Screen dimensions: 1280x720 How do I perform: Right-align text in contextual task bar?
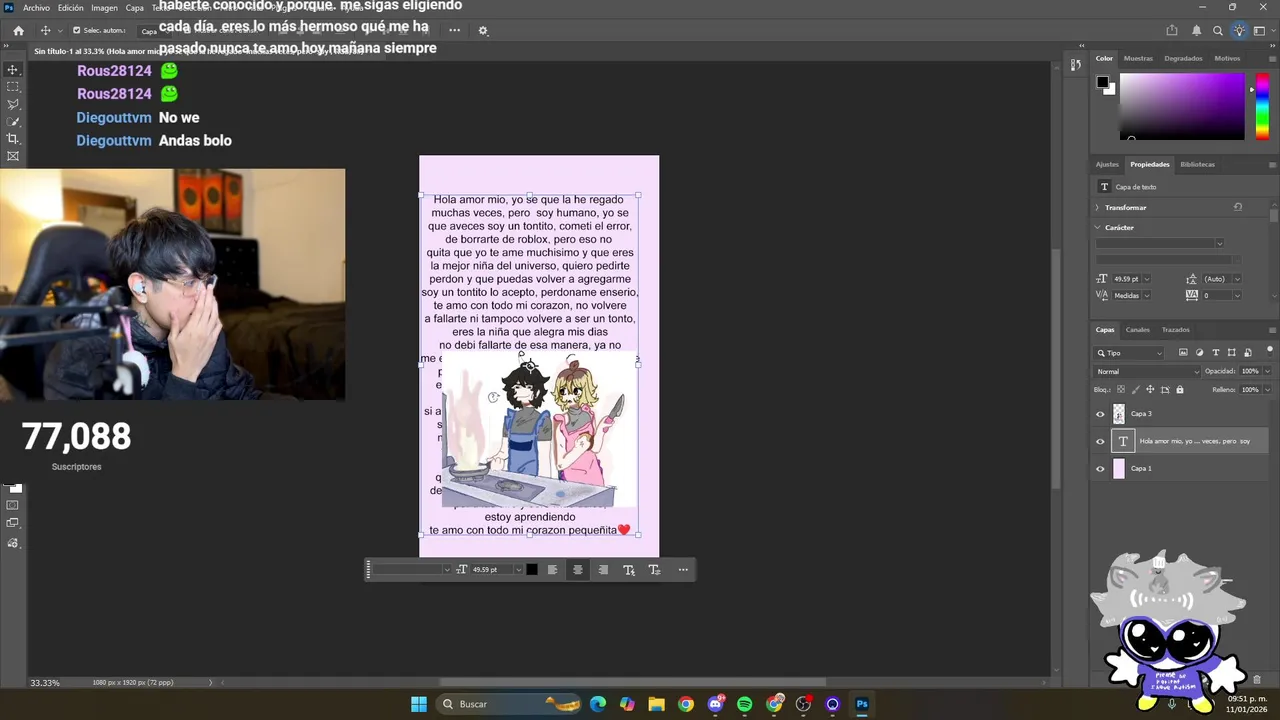click(x=603, y=570)
